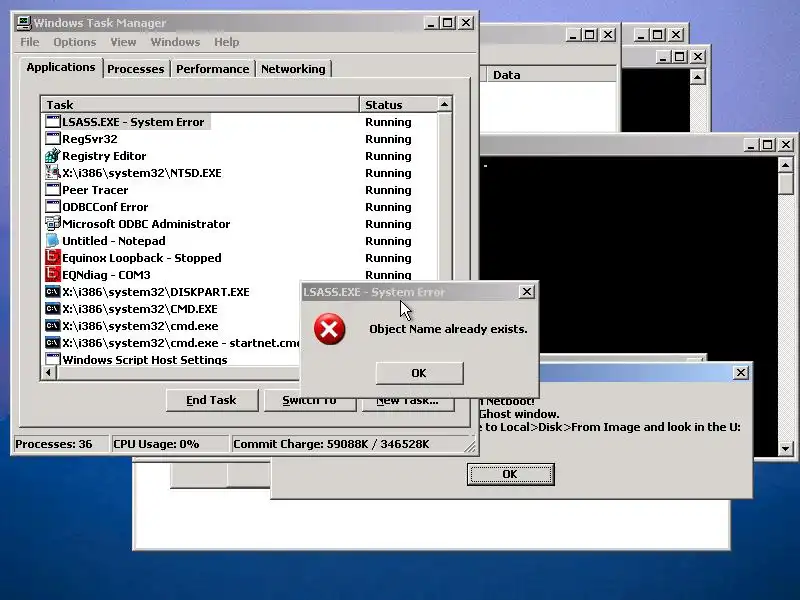
Task: Click the Equinox Loopback task icon
Action: (53, 257)
